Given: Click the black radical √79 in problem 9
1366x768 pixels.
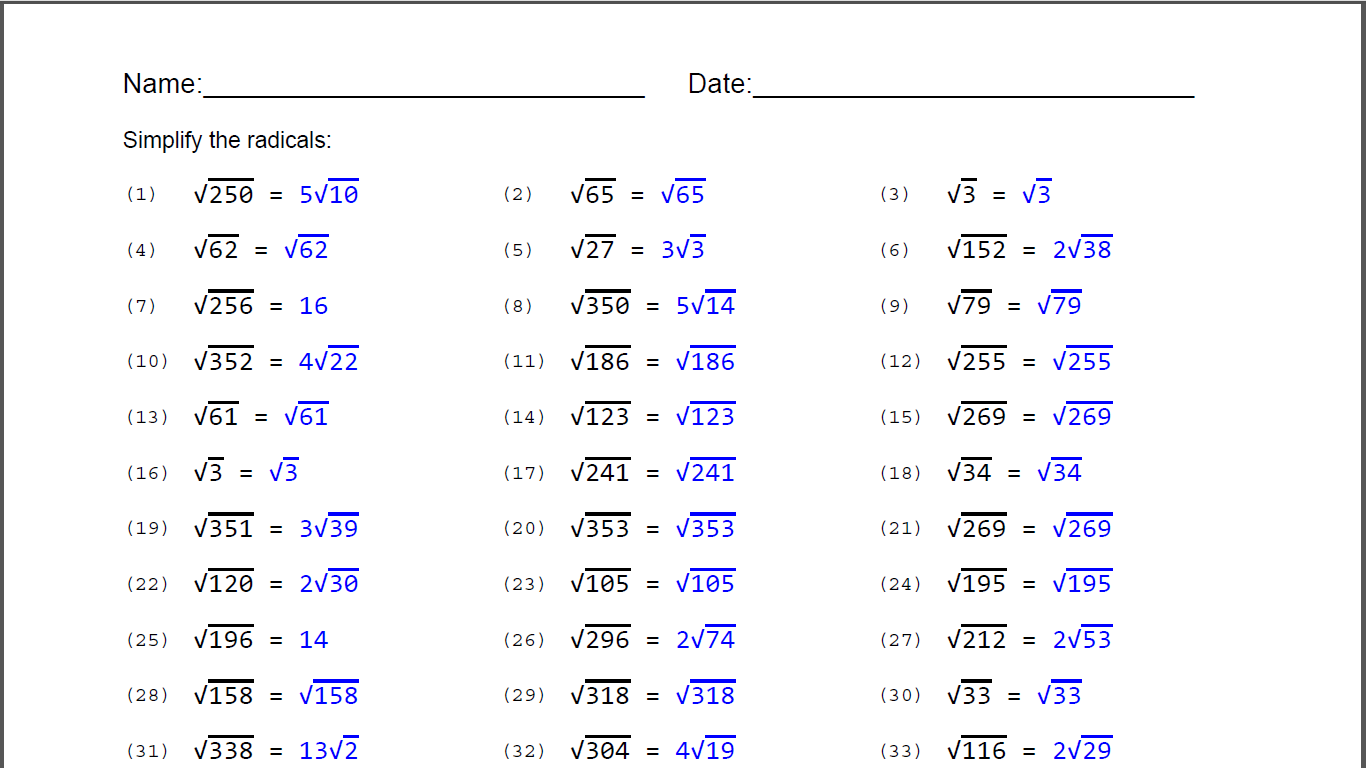Looking at the screenshot, I should [x=970, y=305].
